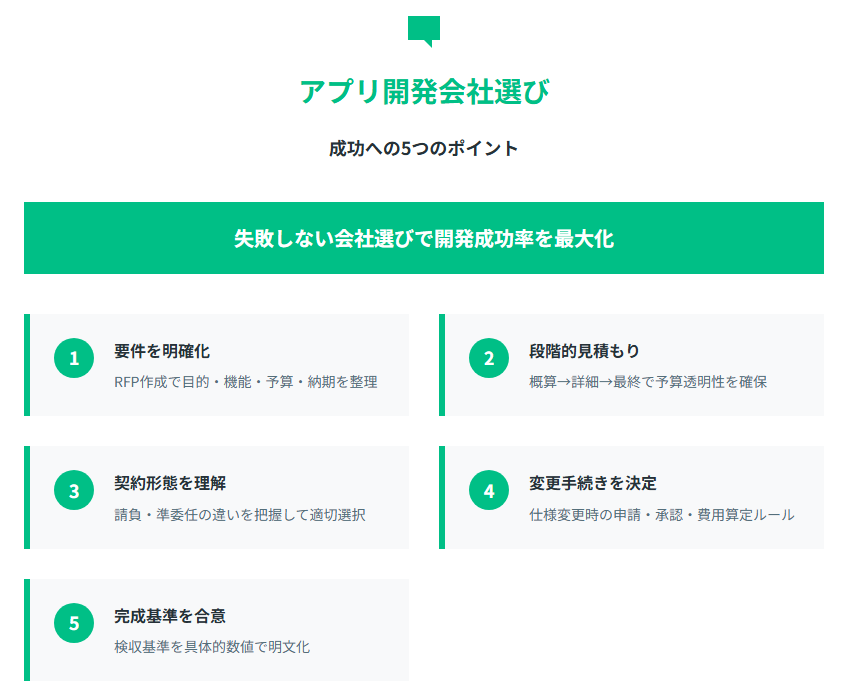Click the green banner 失敗しない会社選びで開発成功率を最大化

[x=424, y=238]
